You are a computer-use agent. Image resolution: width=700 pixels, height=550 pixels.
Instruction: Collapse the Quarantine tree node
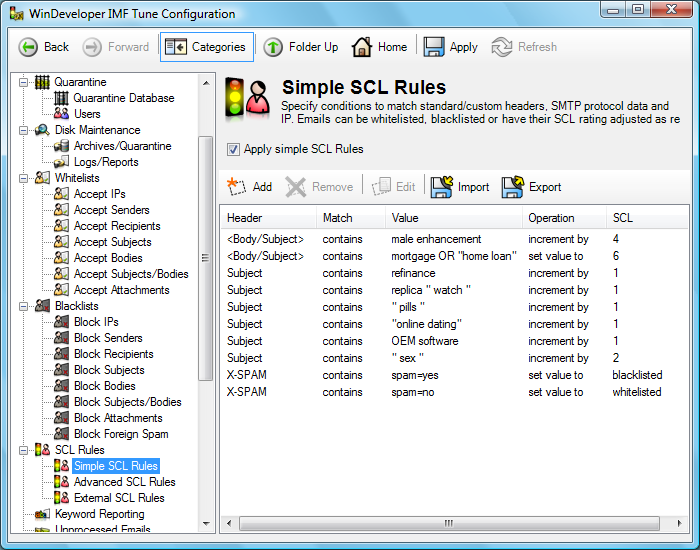click(x=23, y=82)
